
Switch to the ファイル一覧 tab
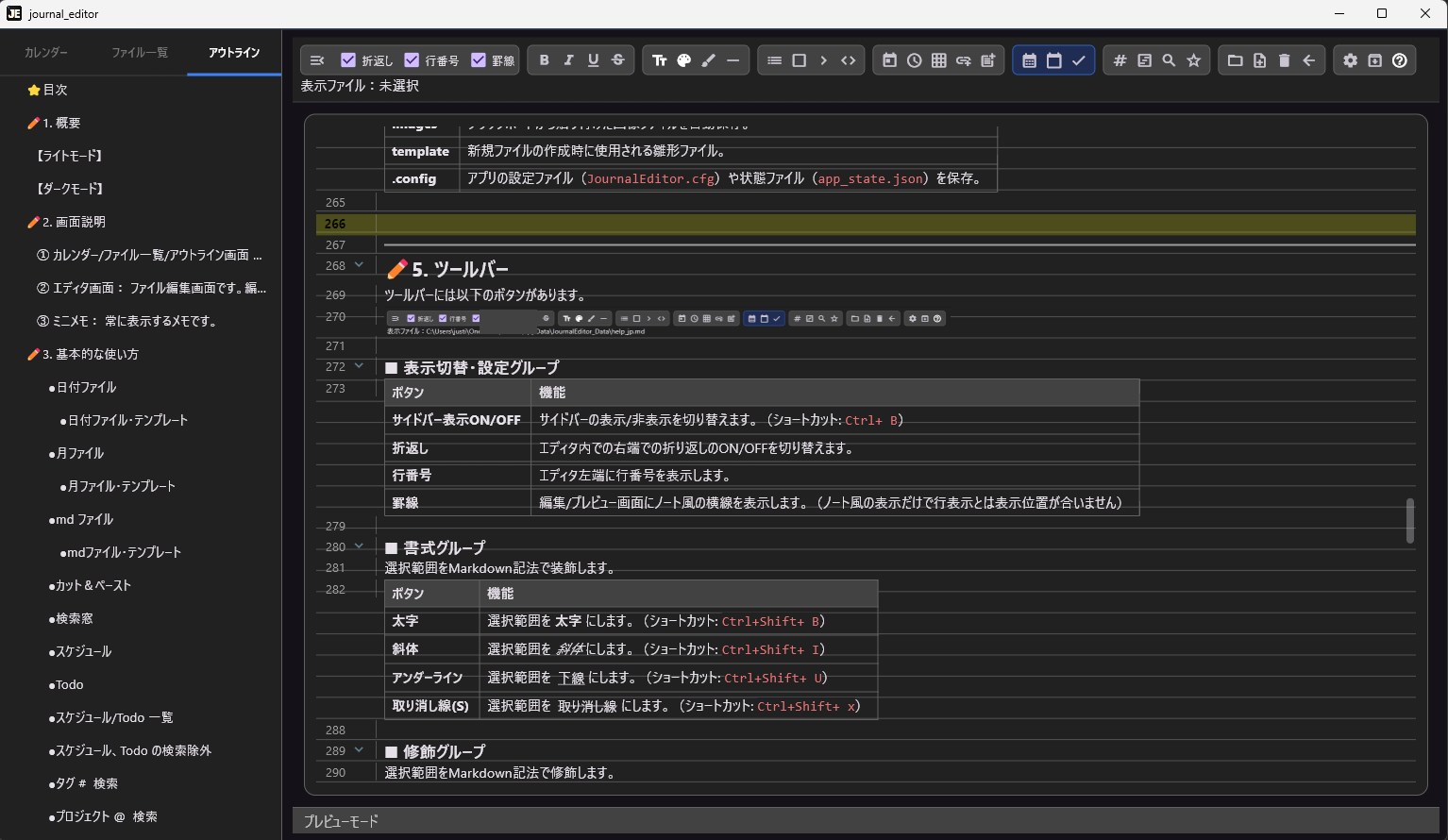tap(140, 53)
